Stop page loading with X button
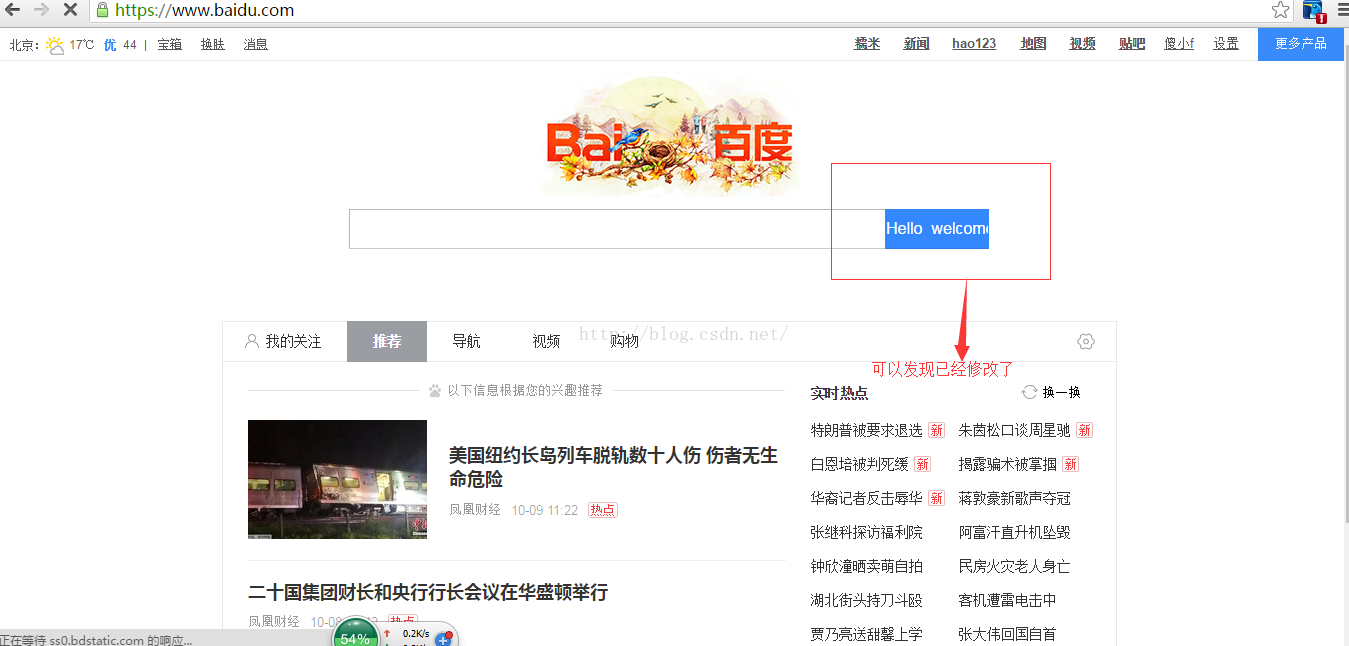The width and height of the screenshot is (1349, 646). [x=70, y=10]
